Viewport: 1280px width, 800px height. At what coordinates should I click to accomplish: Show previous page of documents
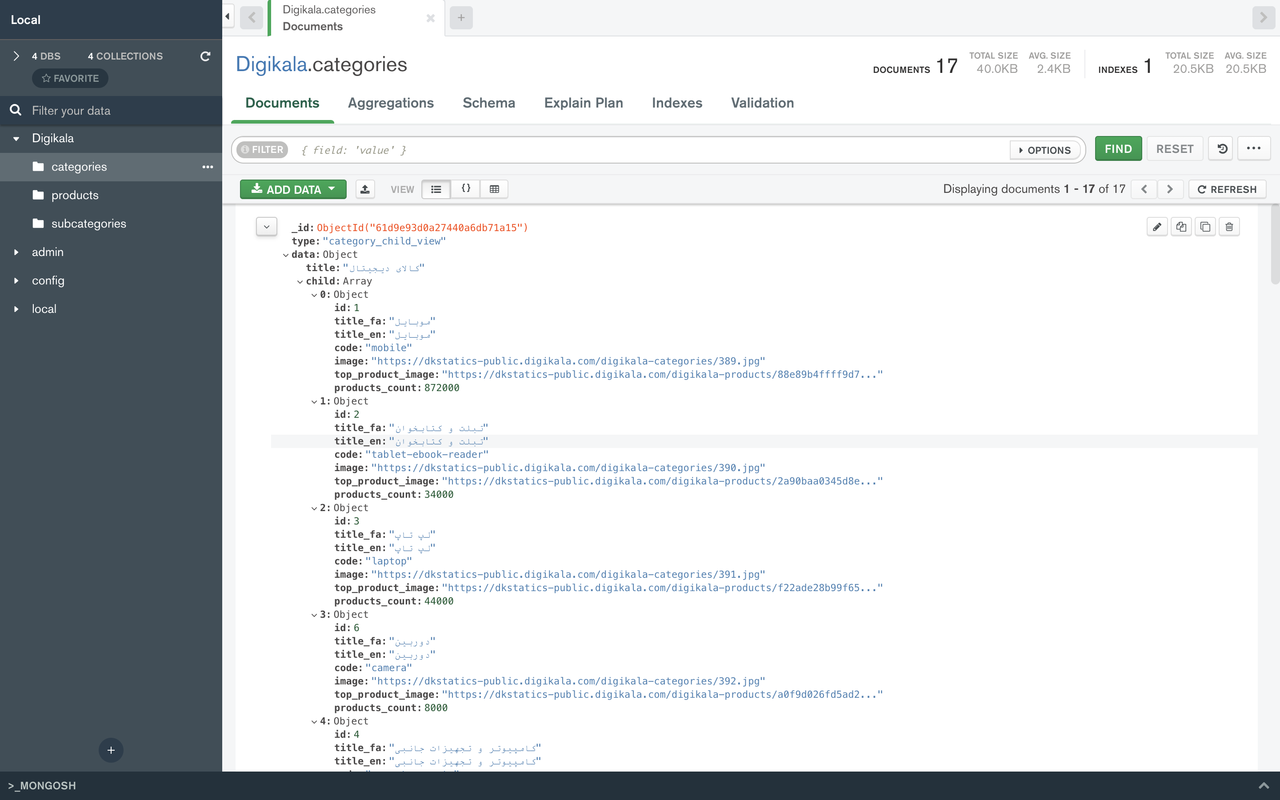point(1144,189)
